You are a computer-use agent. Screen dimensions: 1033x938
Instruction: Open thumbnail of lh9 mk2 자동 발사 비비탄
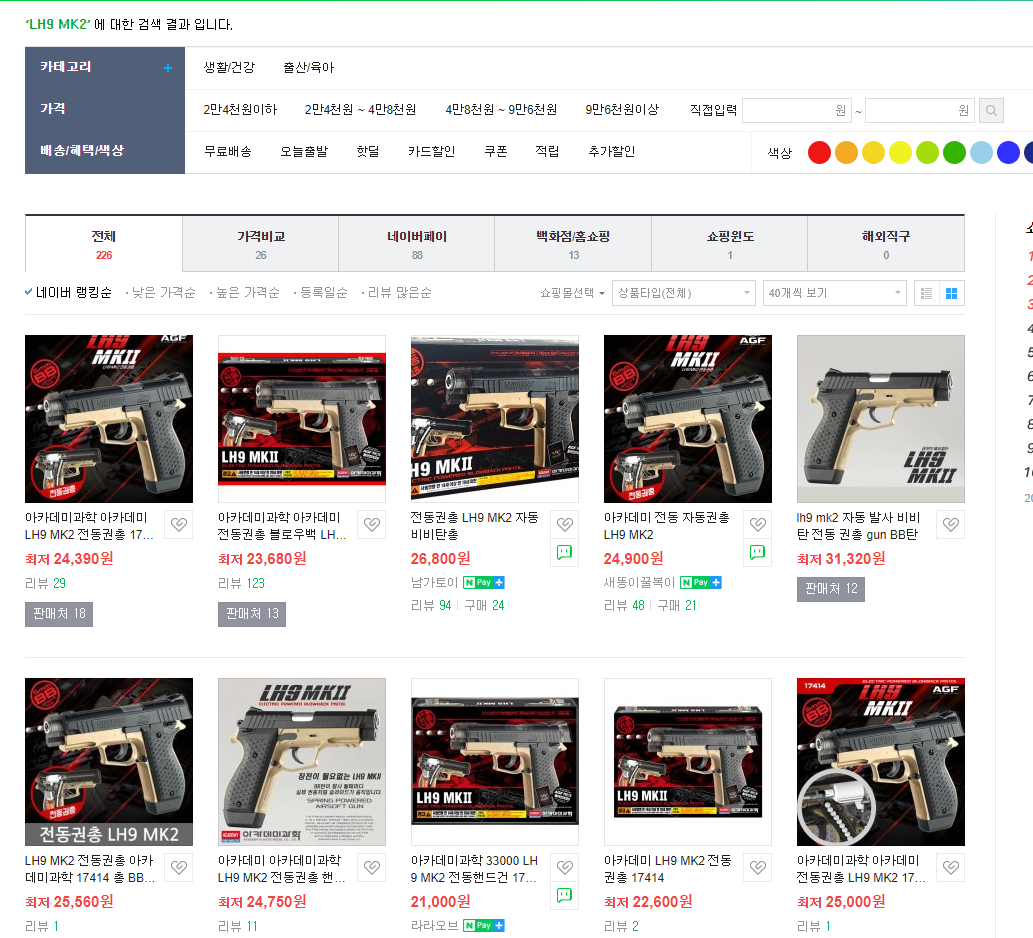(x=881, y=419)
